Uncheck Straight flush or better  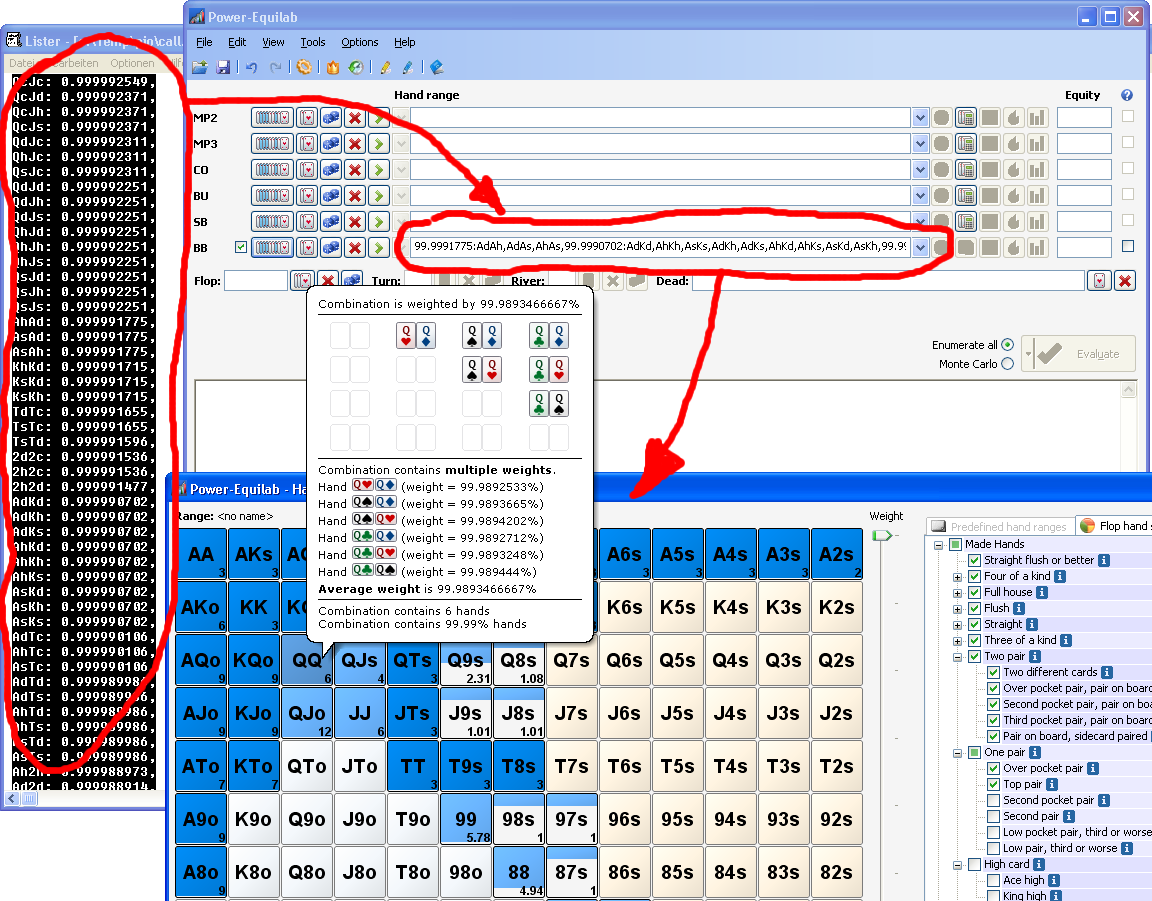click(x=975, y=560)
